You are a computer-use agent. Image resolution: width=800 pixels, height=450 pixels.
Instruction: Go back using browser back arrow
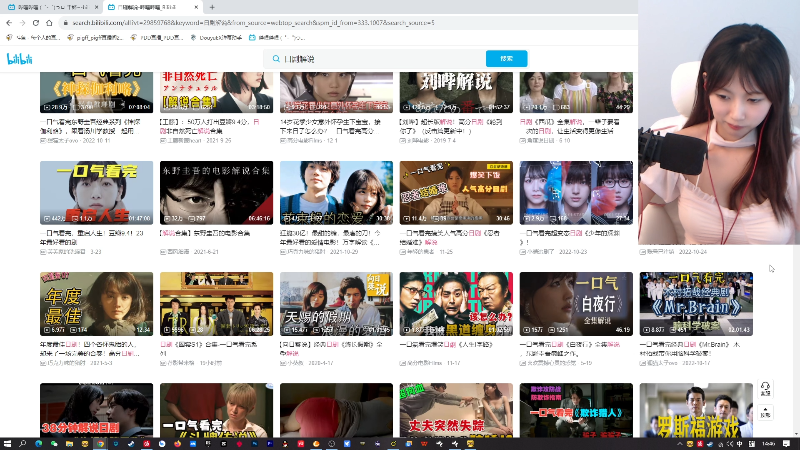tap(9, 23)
